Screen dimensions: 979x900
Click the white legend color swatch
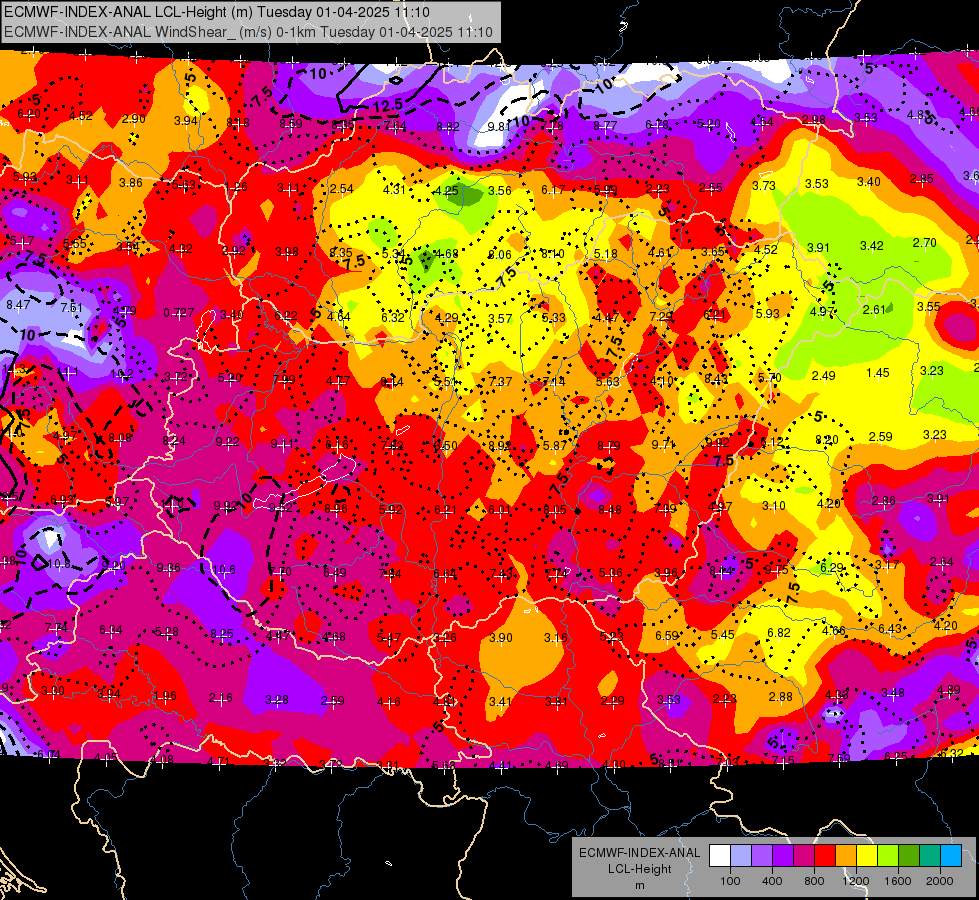pyautogui.click(x=720, y=856)
